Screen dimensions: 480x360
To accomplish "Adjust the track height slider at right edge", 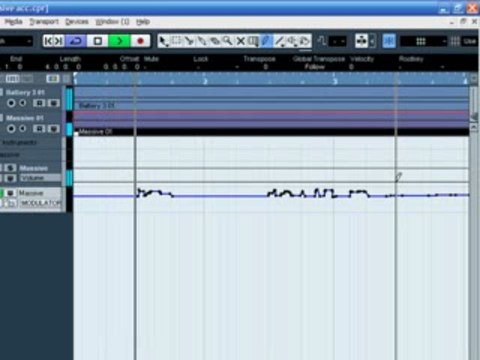I will [474, 117].
